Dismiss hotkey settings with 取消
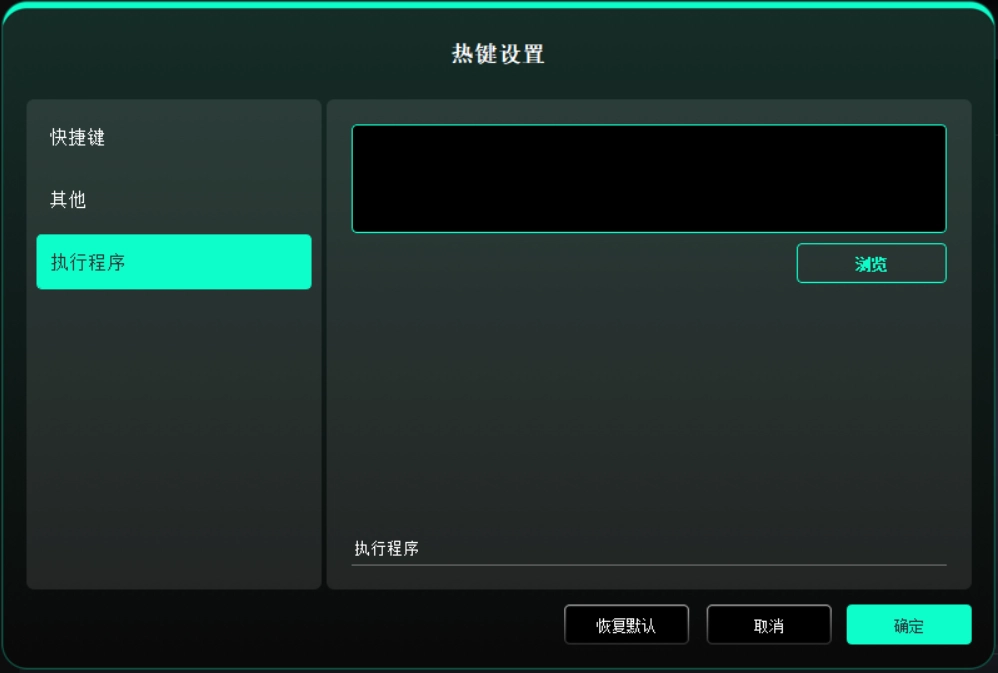 pos(769,625)
